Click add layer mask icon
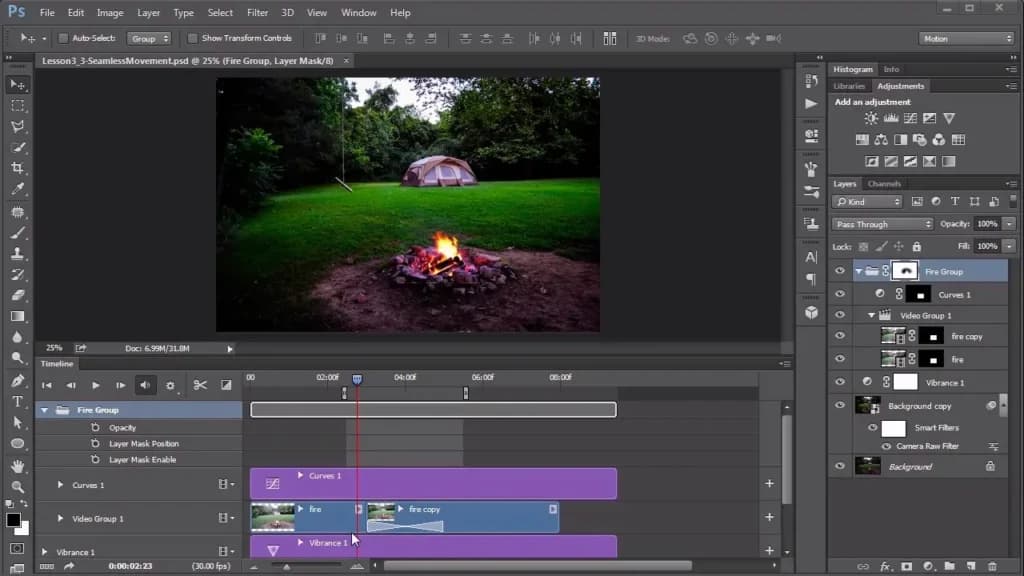 point(906,566)
